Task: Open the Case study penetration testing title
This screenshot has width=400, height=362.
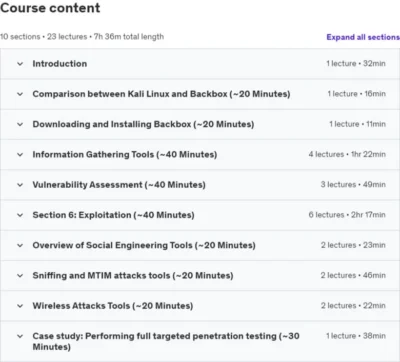Action: click(x=166, y=341)
